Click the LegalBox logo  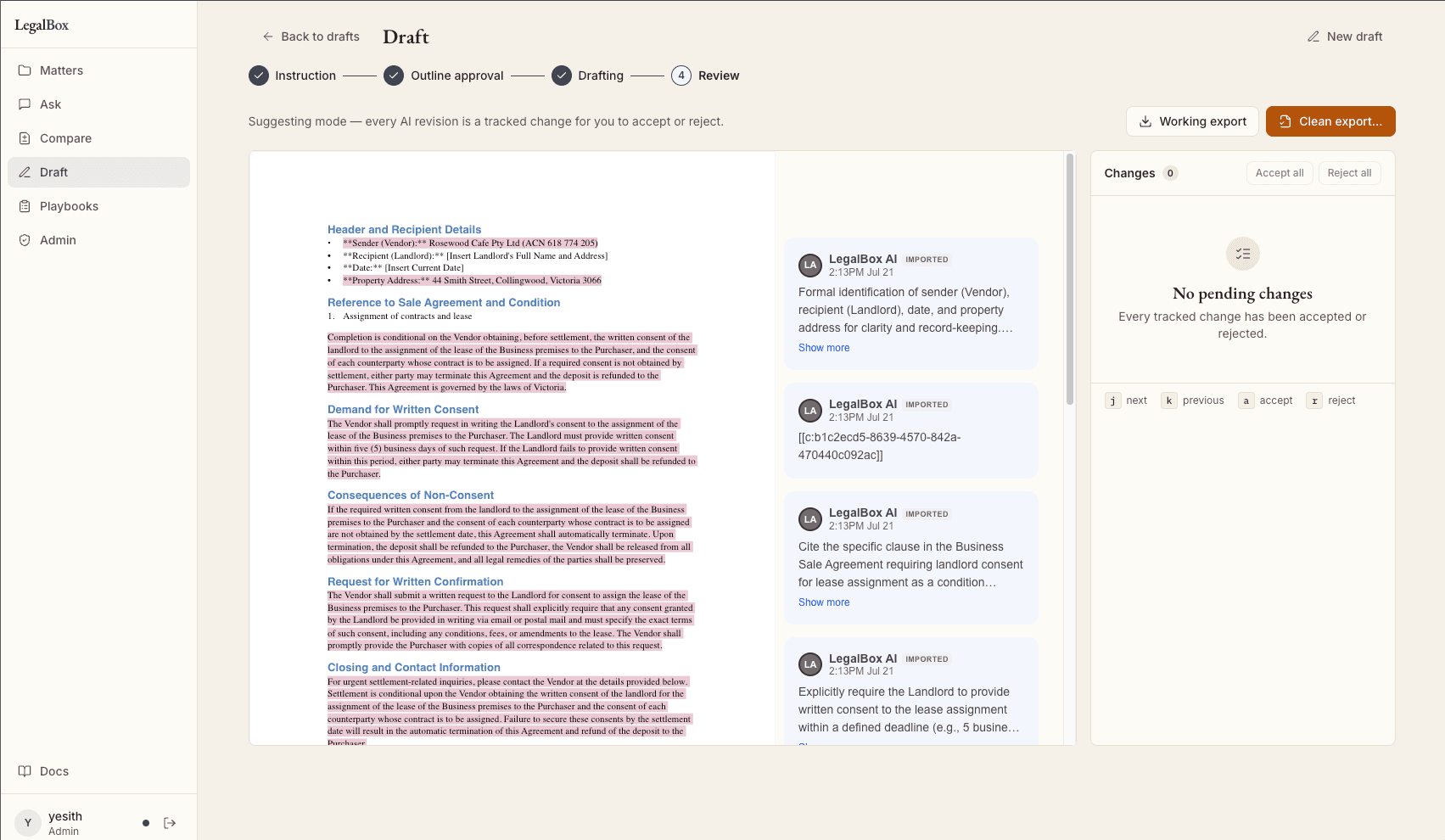coord(42,25)
